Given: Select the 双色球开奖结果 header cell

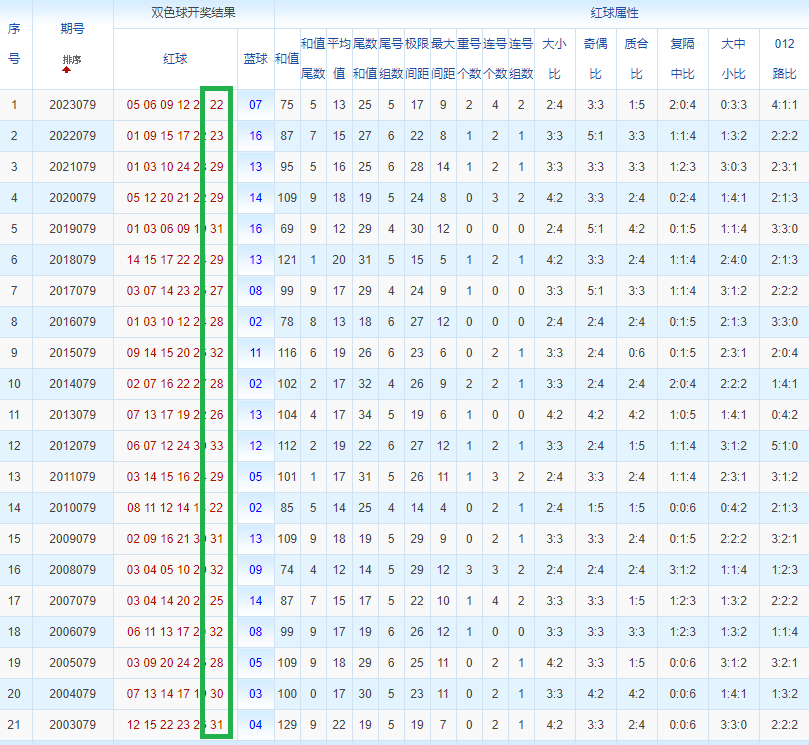Looking at the screenshot, I should click(193, 13).
